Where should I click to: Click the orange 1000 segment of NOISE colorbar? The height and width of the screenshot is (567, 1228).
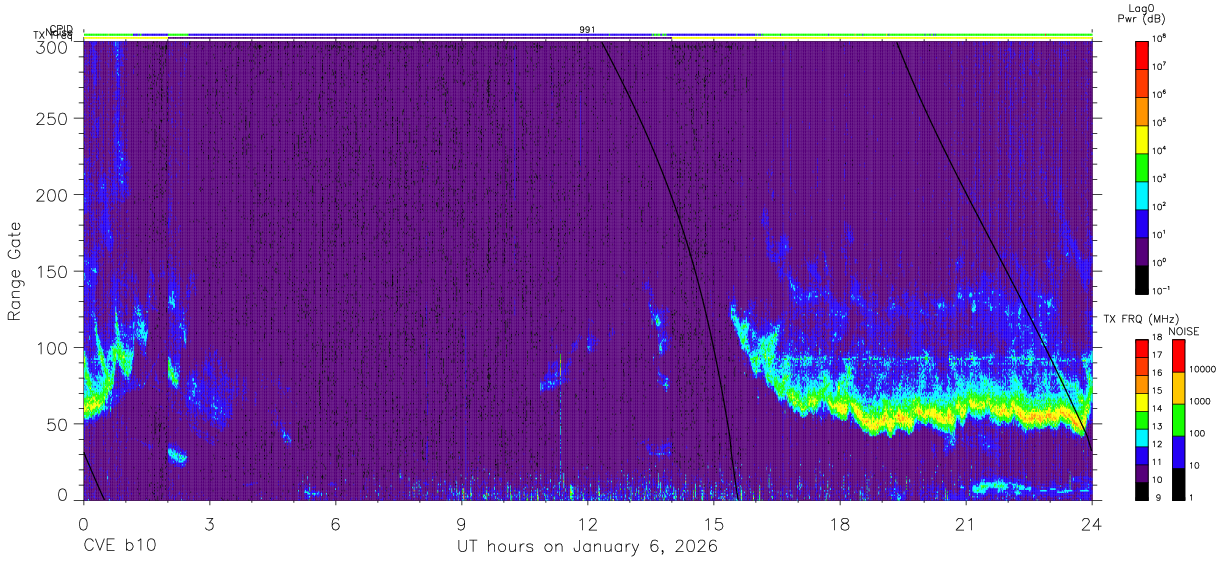coord(1178,387)
